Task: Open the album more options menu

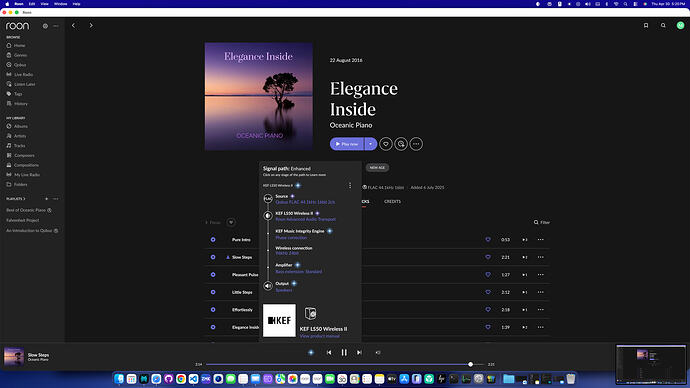Action: [x=416, y=144]
